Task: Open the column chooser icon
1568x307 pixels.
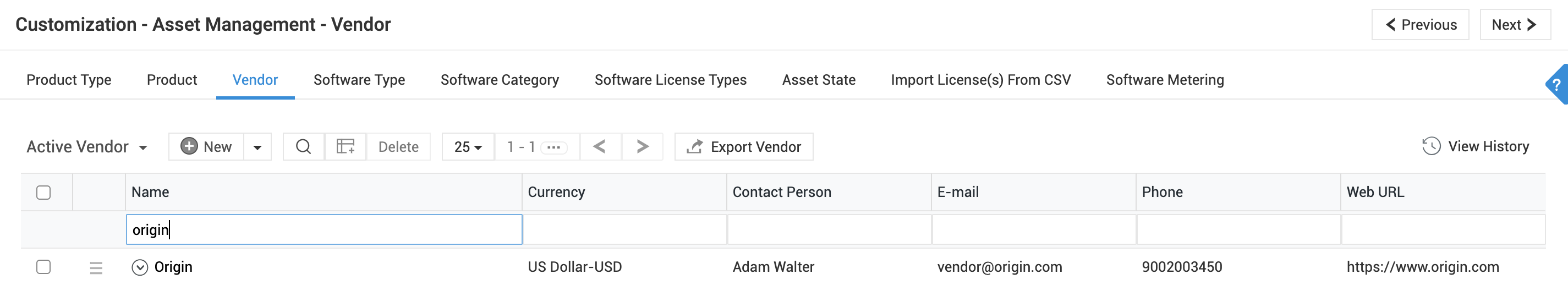Action: click(345, 147)
